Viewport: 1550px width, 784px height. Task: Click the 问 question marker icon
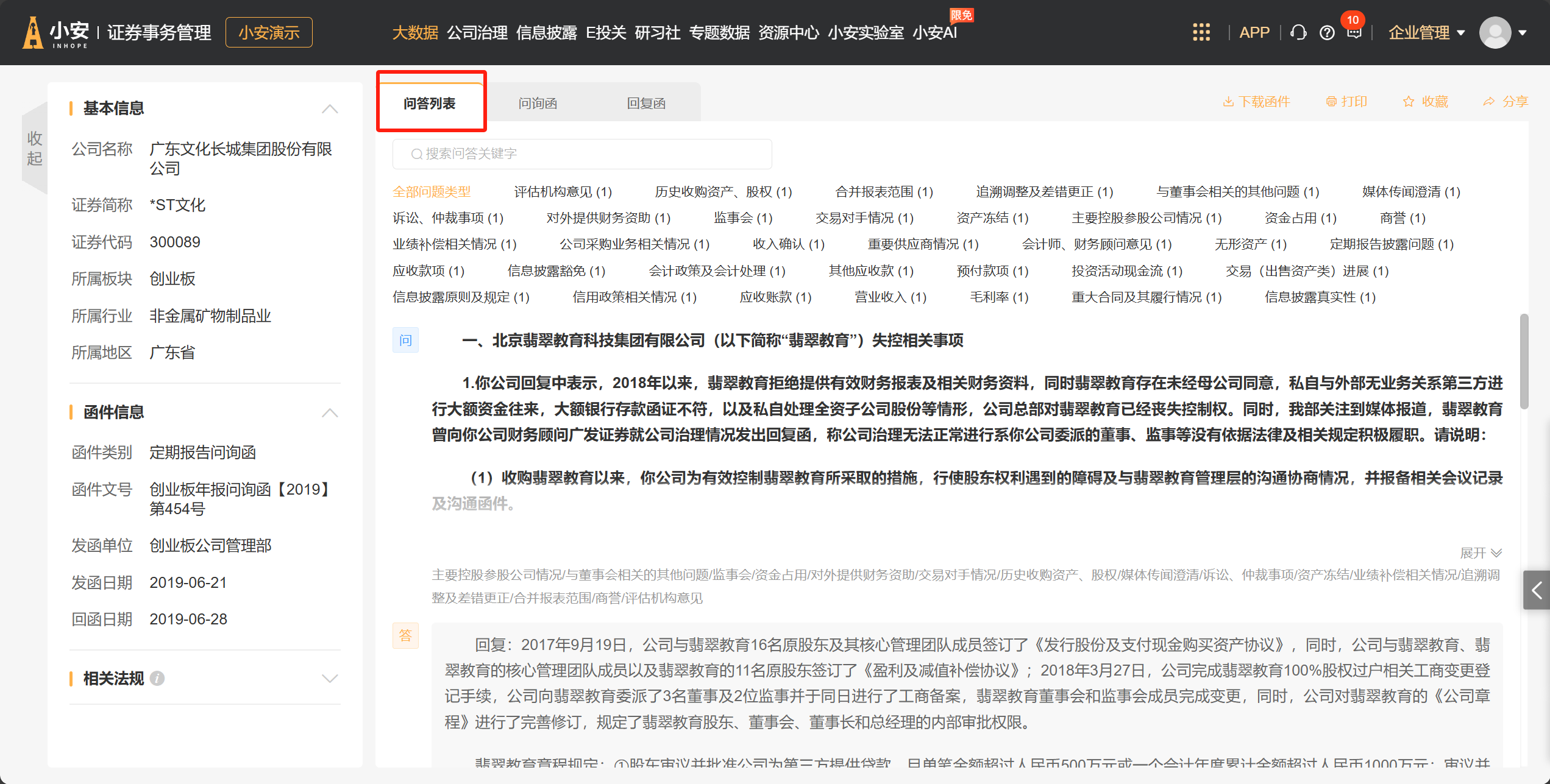tap(405, 340)
